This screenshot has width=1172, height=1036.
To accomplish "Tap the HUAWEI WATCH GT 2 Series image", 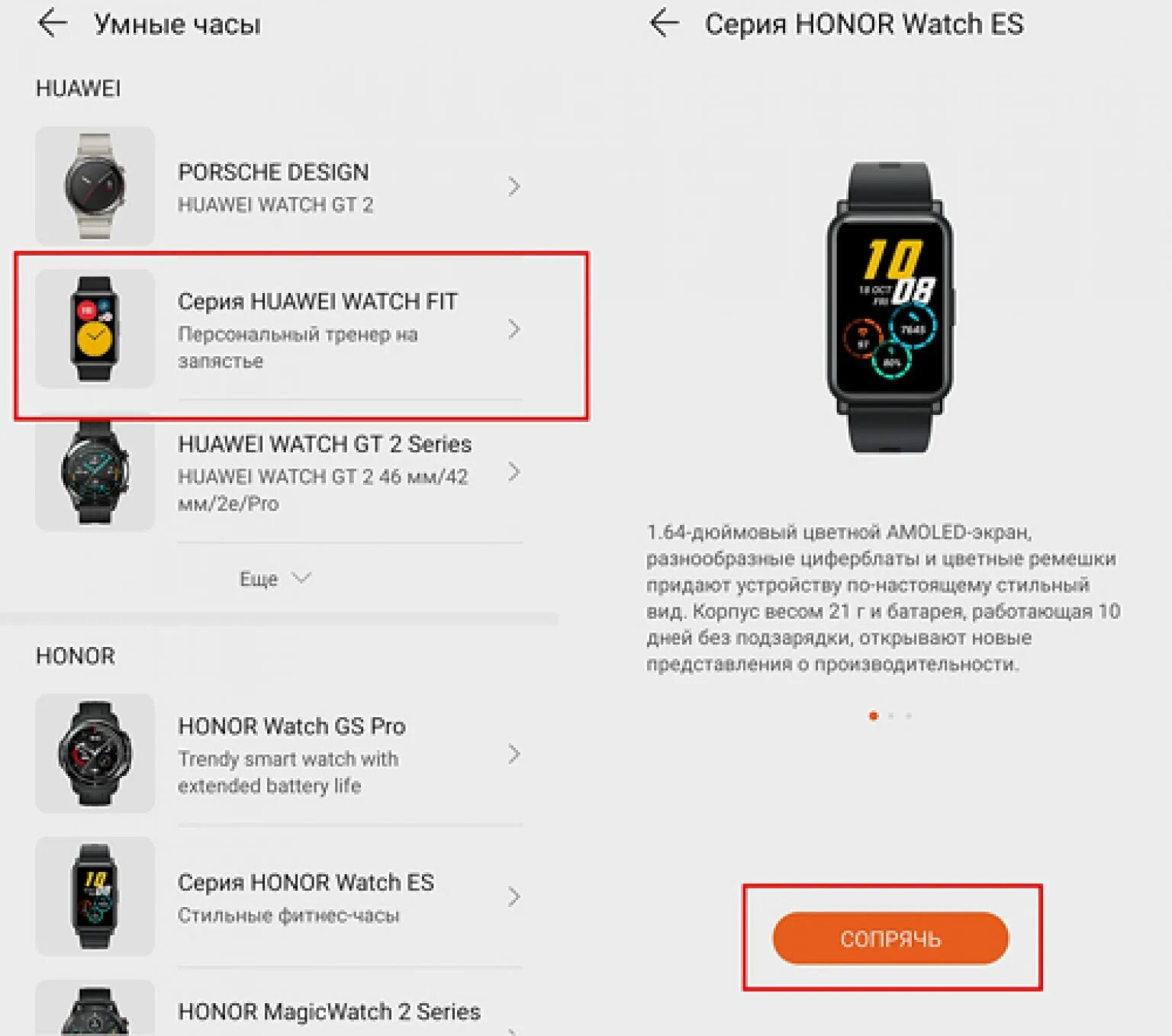I will pyautogui.click(x=95, y=472).
